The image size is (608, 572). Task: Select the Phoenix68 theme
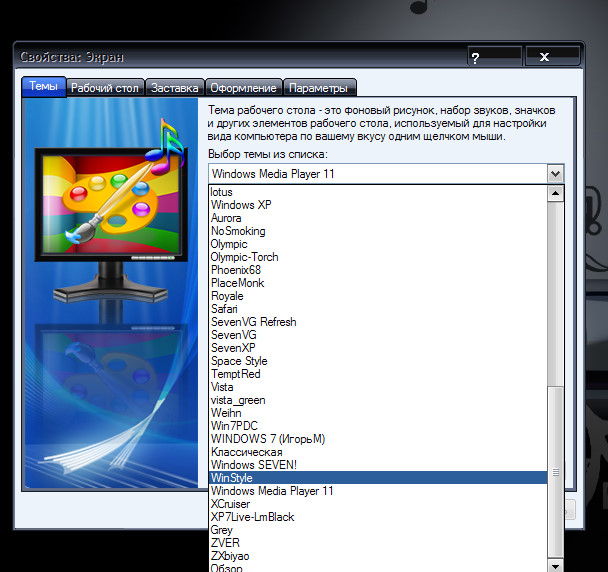[x=378, y=270]
